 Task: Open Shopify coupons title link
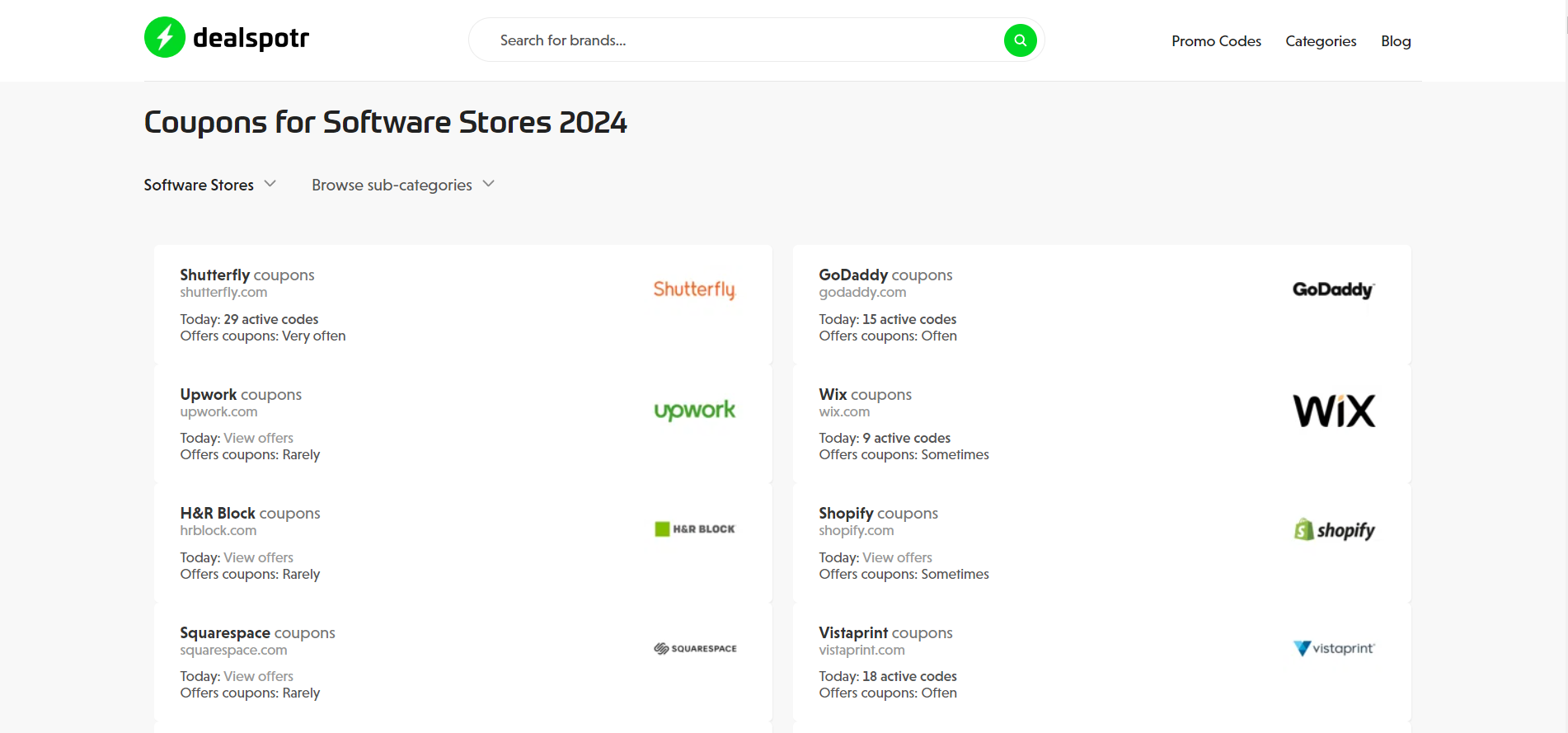(878, 513)
